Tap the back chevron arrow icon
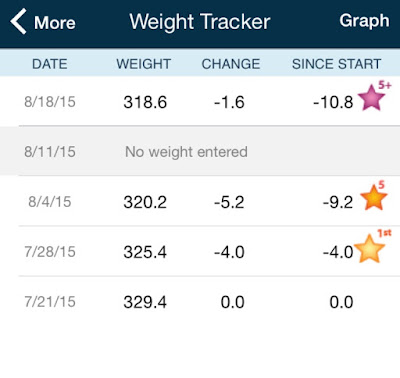This screenshot has width=400, height=378. 18,22
